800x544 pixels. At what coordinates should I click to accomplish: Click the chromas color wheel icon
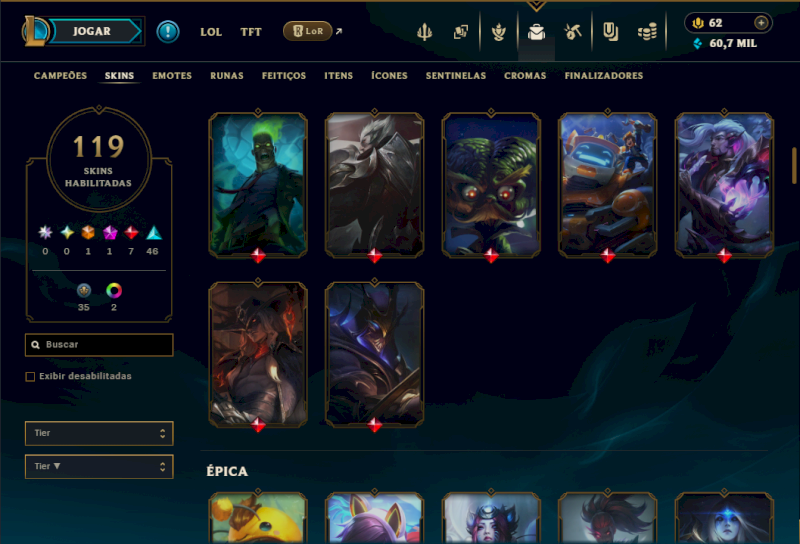click(114, 291)
